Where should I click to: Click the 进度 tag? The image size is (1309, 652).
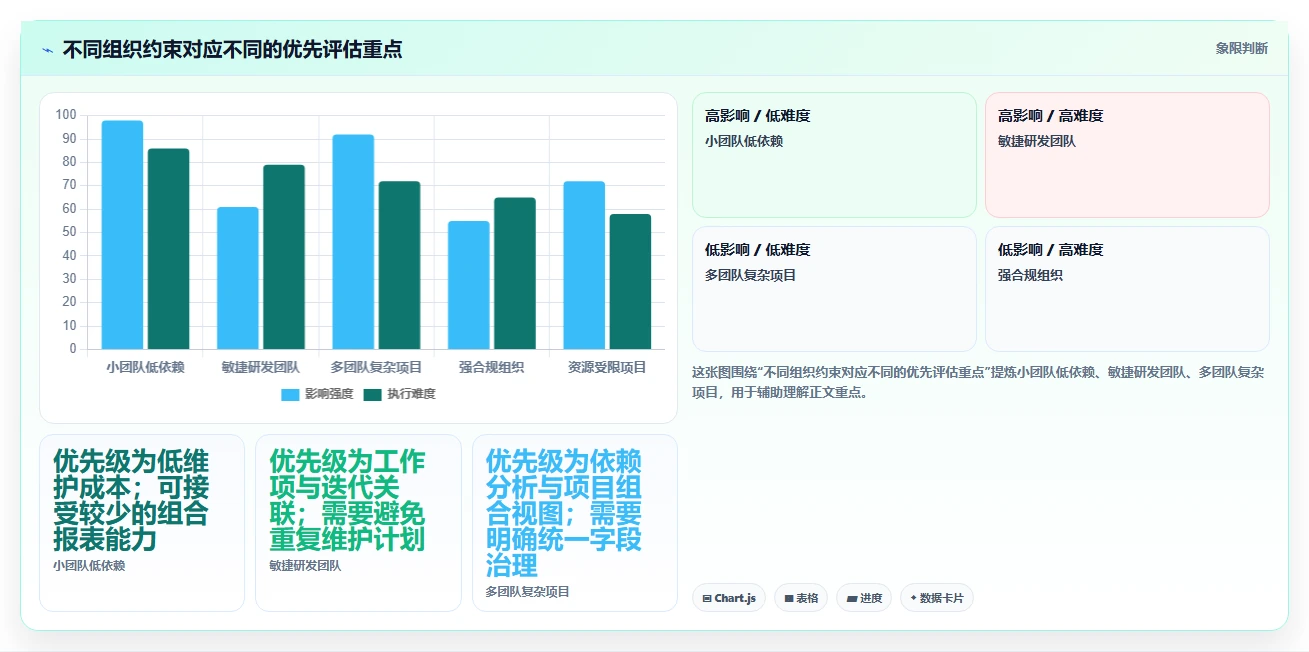click(x=864, y=598)
